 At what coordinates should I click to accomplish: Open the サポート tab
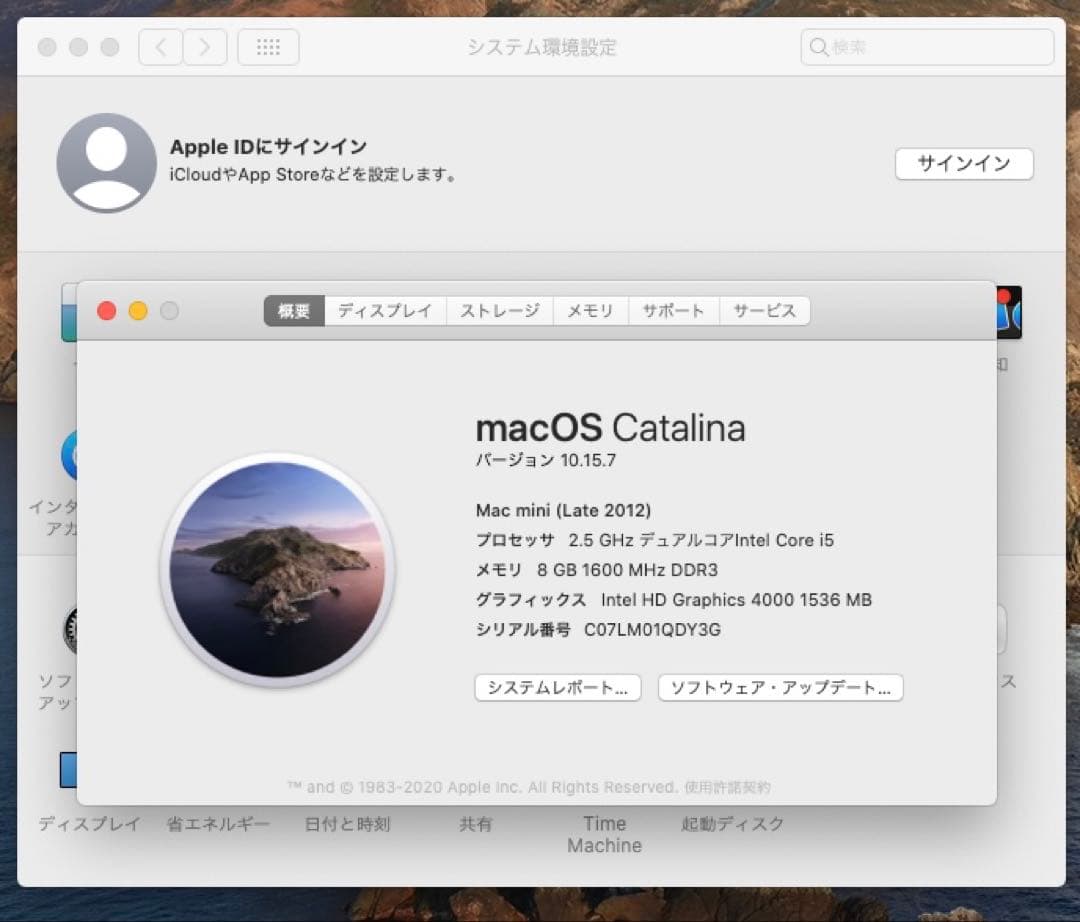pos(673,311)
